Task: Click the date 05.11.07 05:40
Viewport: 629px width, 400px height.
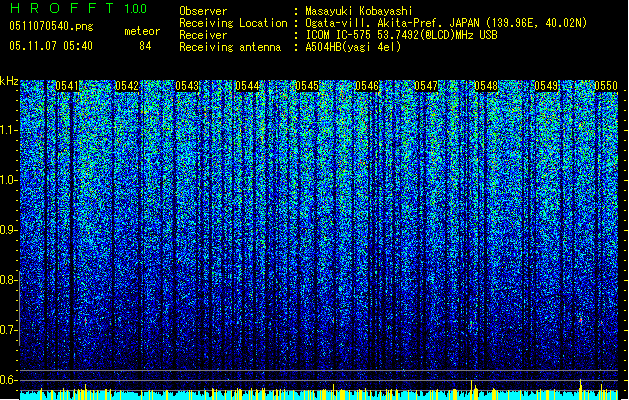Action: [x=51, y=46]
